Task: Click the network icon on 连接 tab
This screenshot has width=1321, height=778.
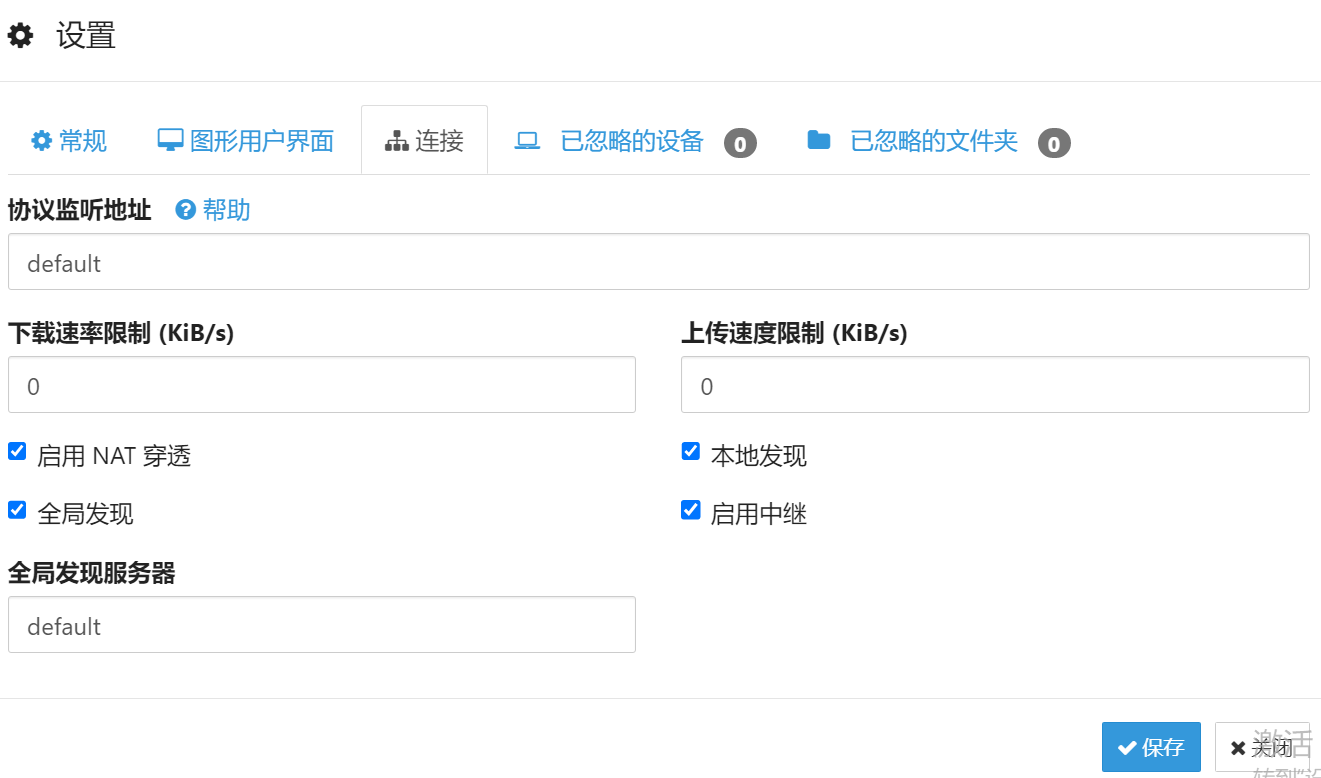Action: point(397,141)
